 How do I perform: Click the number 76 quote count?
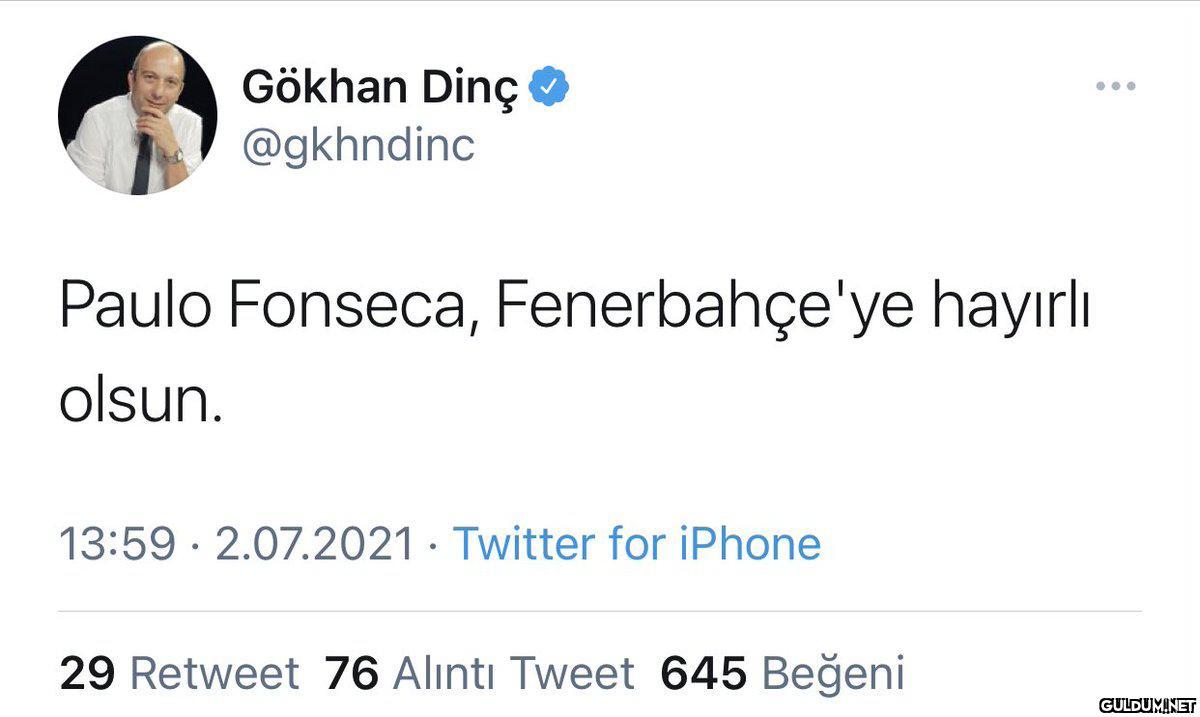click(352, 673)
